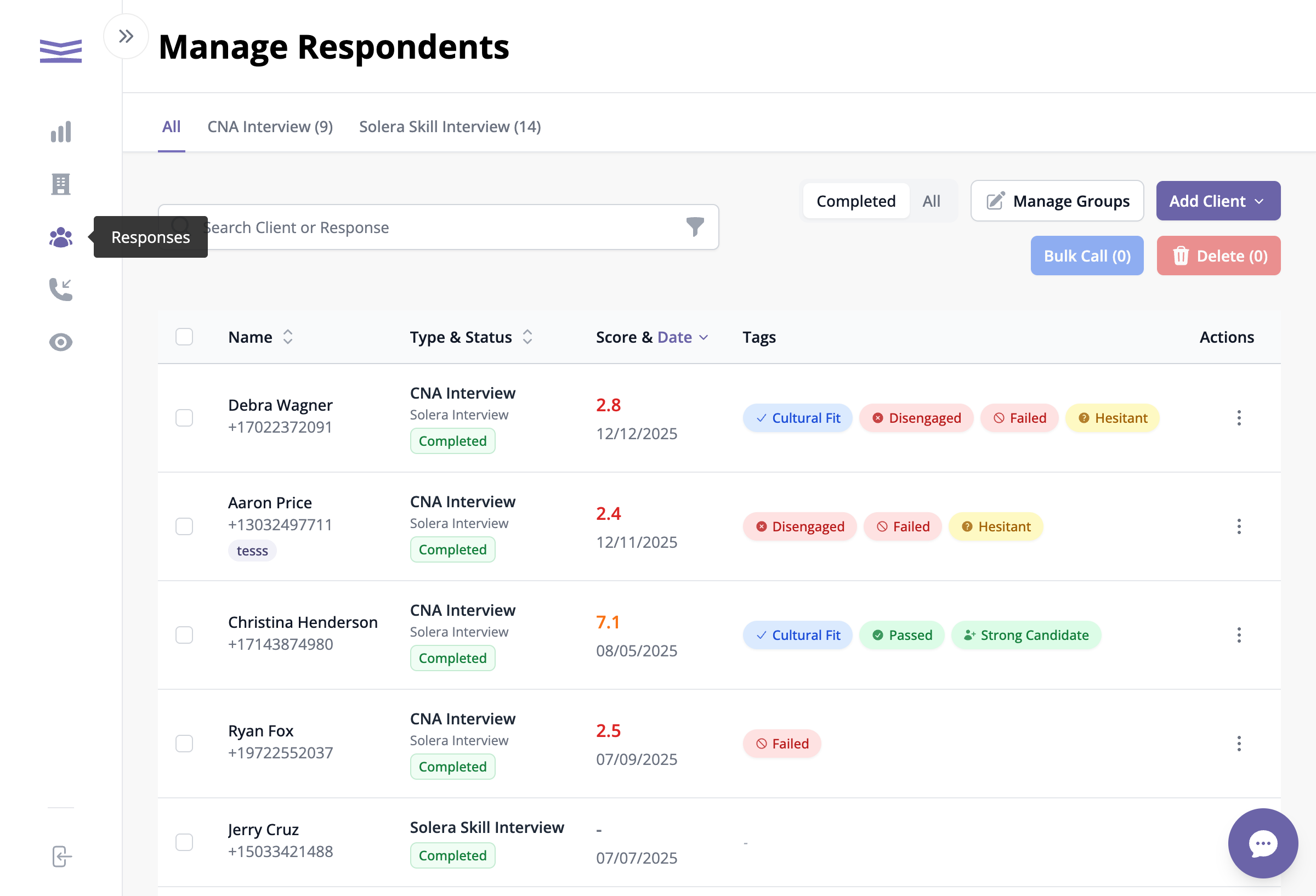Sort the table by Name column arrows
1316x896 pixels.
tap(288, 337)
